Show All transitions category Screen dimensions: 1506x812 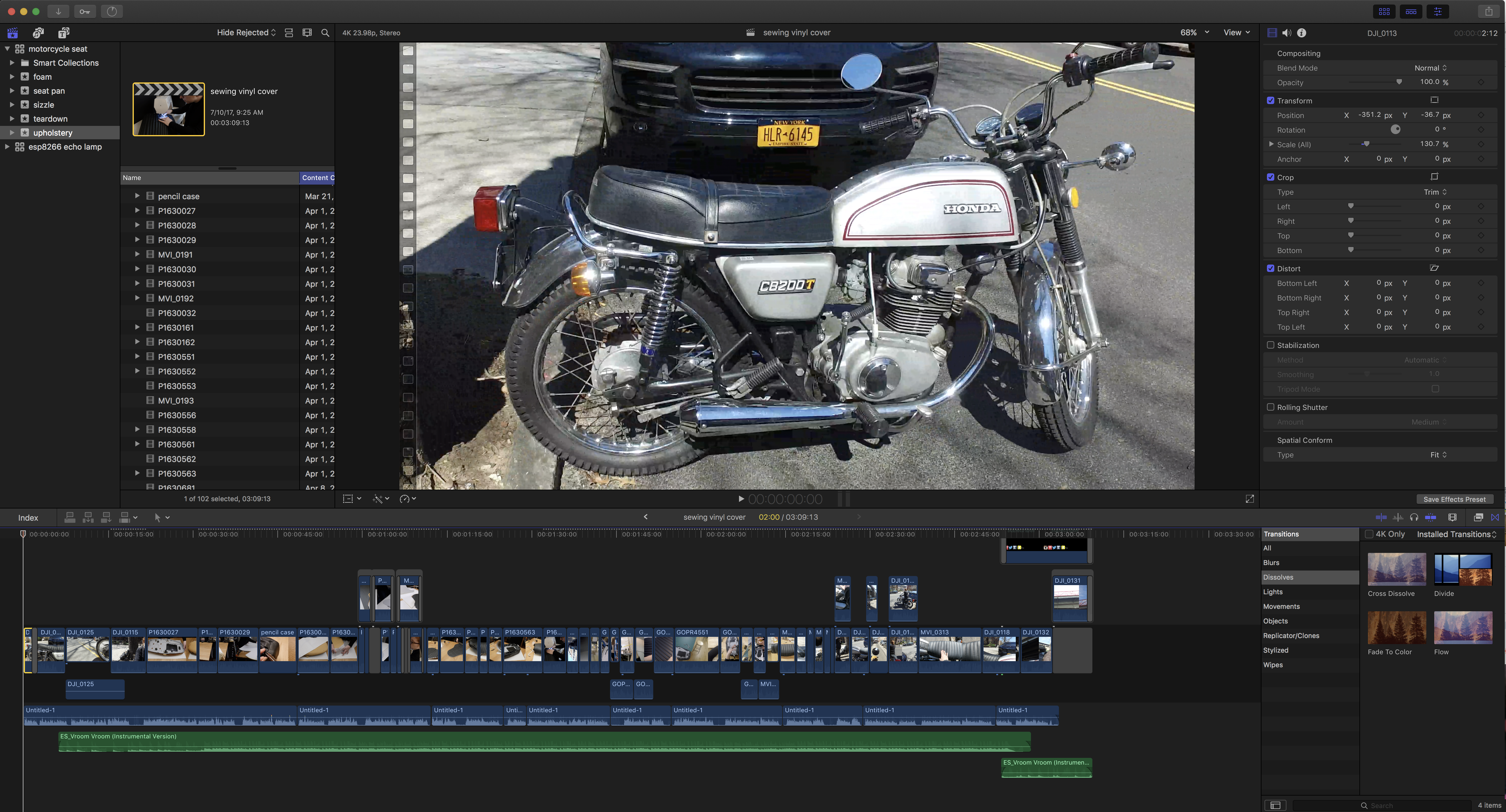click(x=1310, y=548)
